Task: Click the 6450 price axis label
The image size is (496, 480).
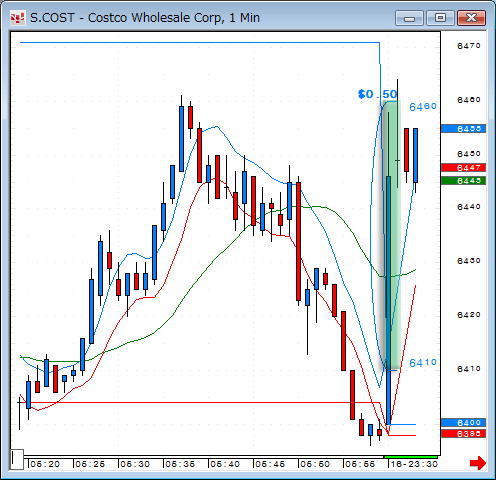Action: point(469,154)
